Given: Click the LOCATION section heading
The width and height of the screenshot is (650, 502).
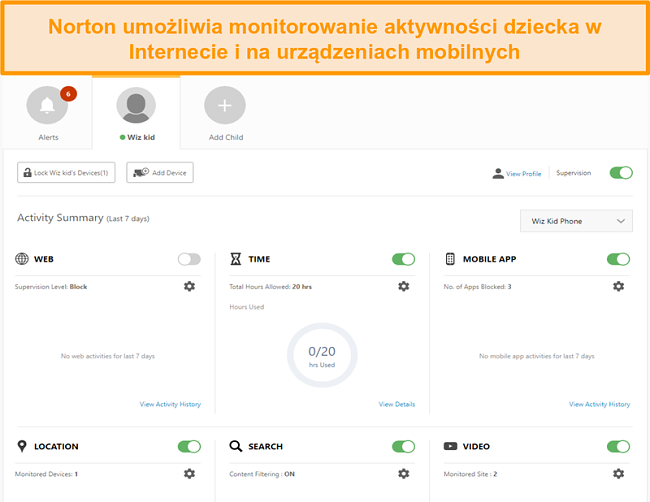Looking at the screenshot, I should point(56,446).
